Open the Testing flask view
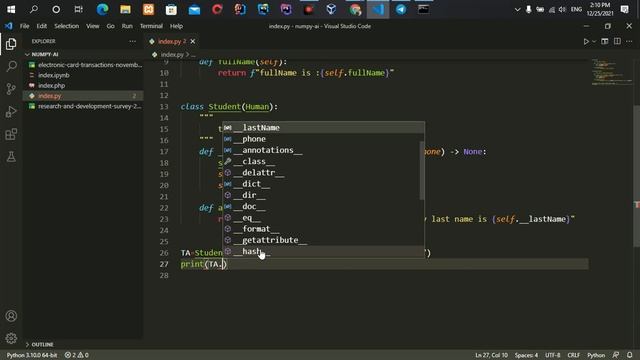The width and height of the screenshot is (640, 360). click(x=11, y=157)
